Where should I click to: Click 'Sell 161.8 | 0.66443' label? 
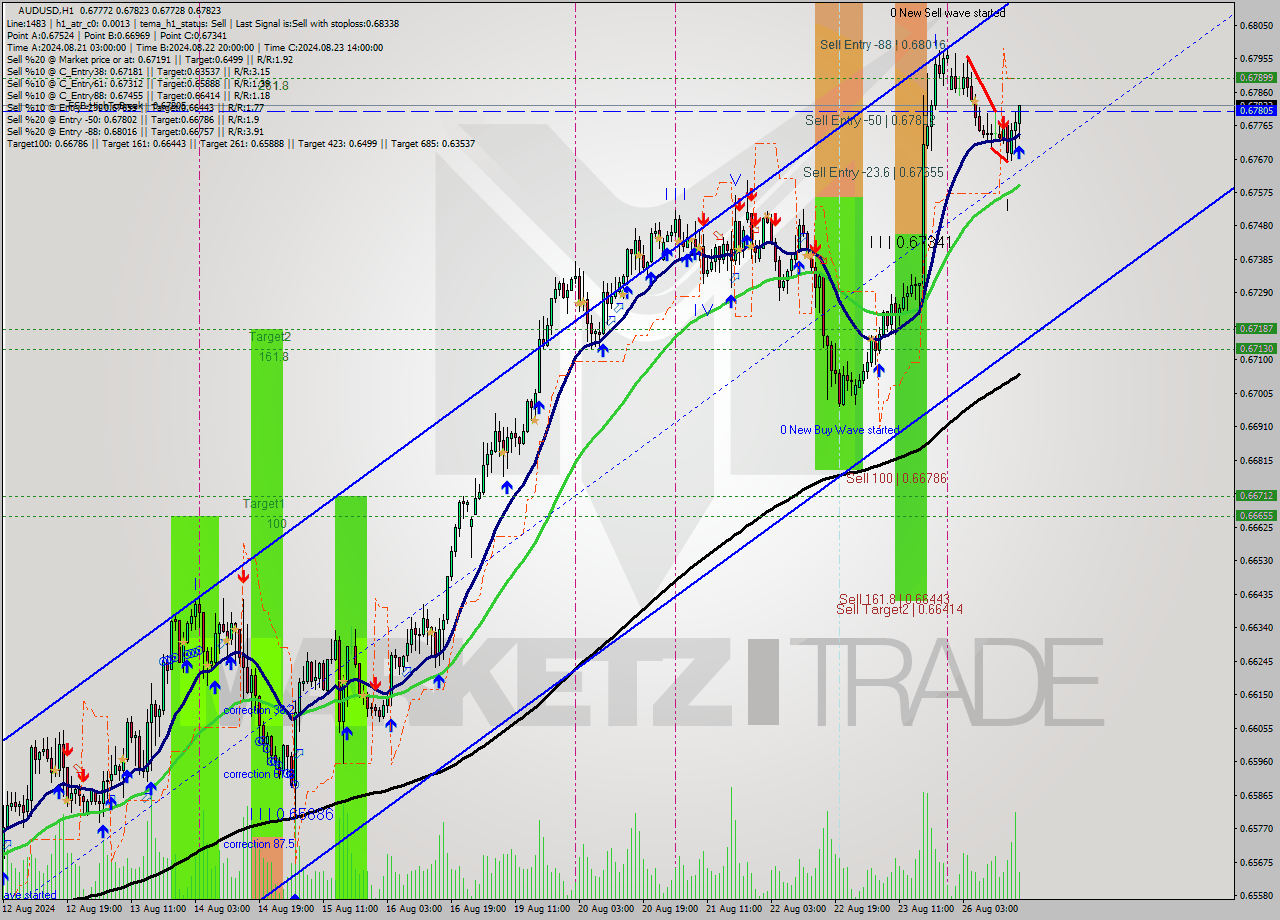point(894,598)
